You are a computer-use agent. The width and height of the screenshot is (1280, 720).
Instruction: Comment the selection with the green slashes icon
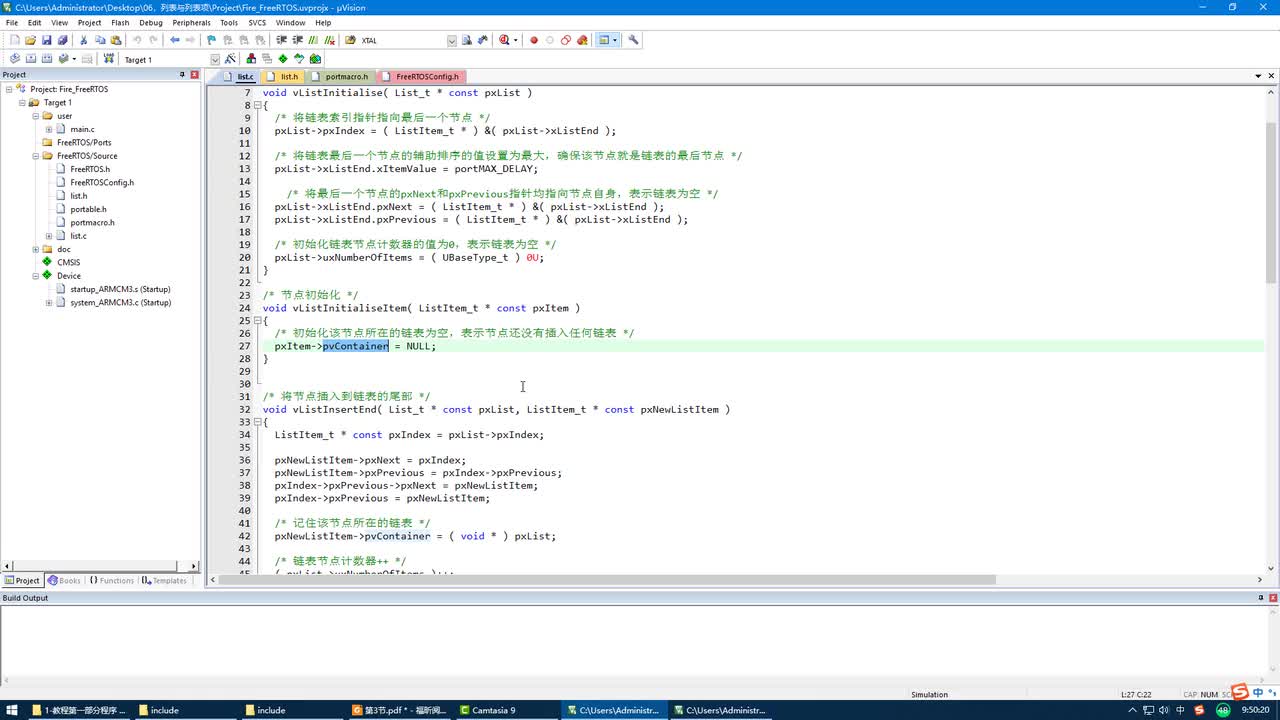(x=314, y=40)
